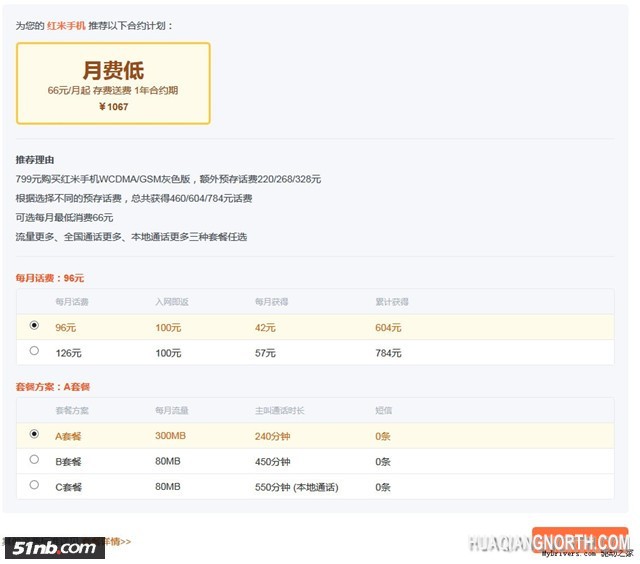Click the 短信 column header
This screenshot has width=640, height=564.
click(384, 411)
